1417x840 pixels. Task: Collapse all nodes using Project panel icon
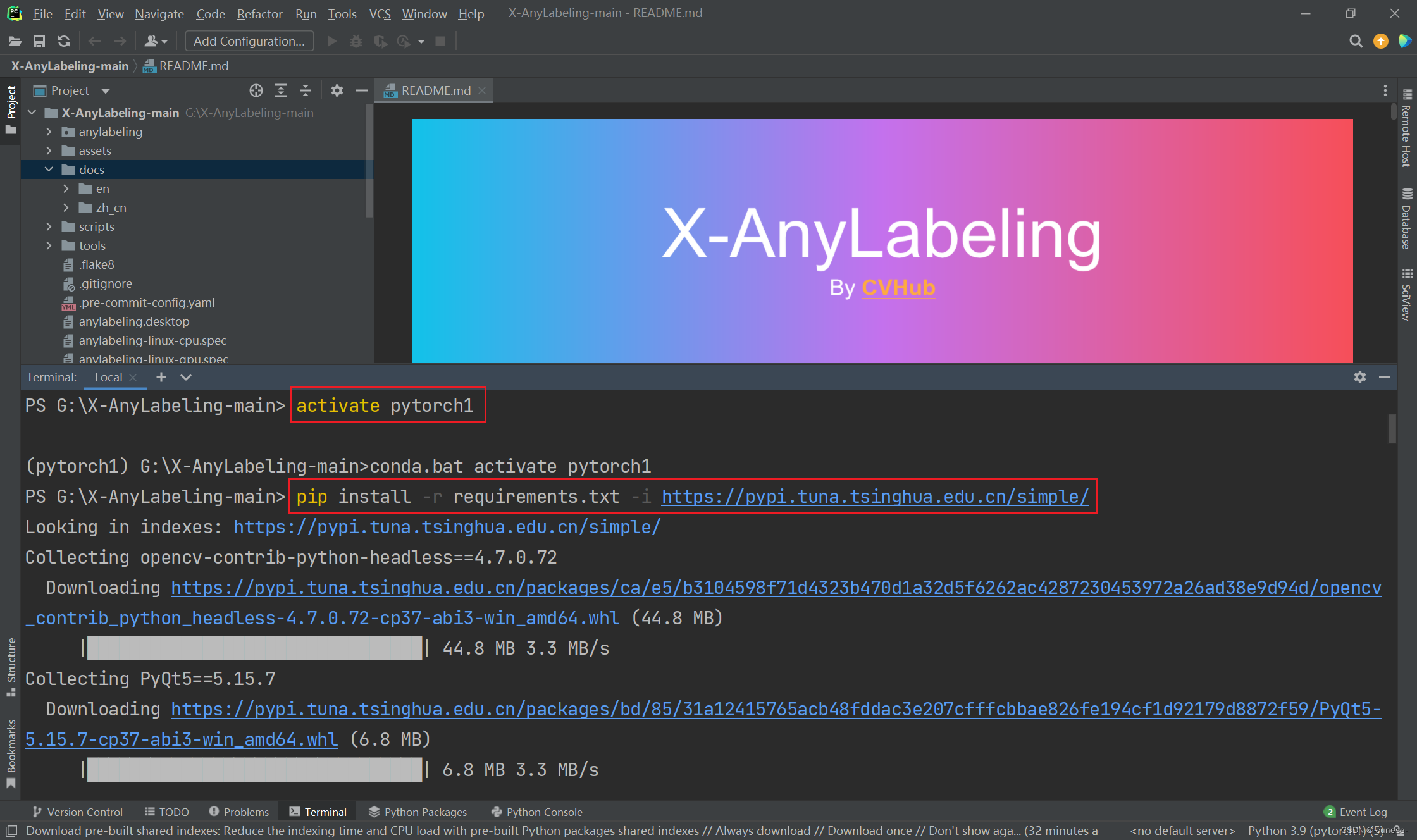306,90
